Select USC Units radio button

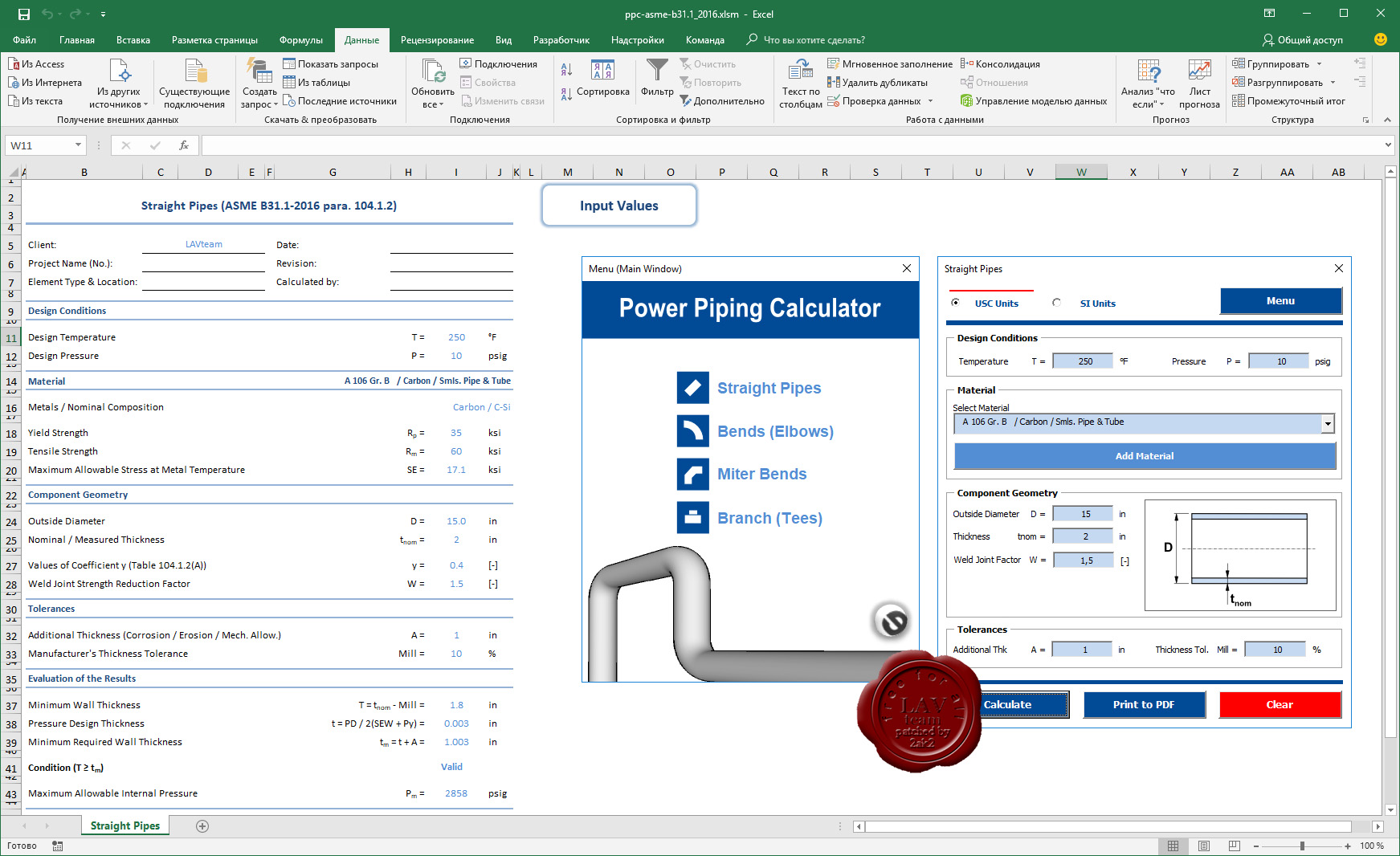955,303
